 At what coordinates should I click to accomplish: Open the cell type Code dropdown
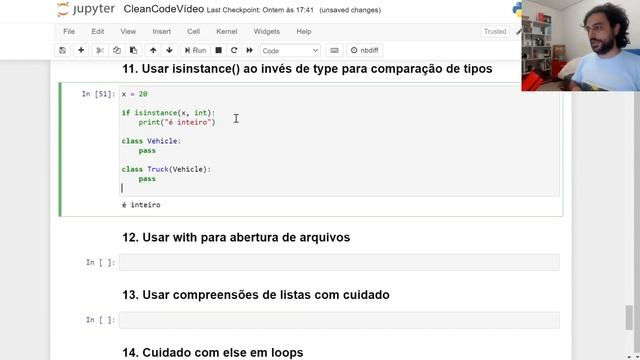click(x=290, y=51)
